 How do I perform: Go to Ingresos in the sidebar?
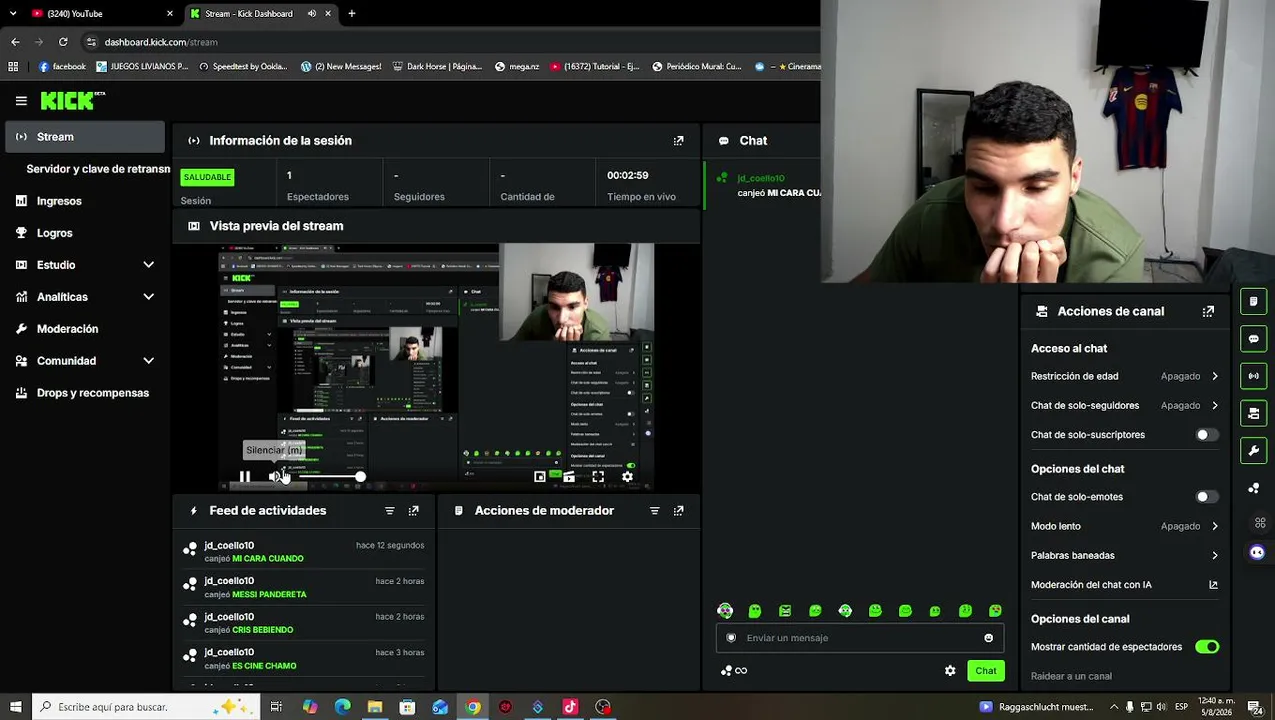(84, 201)
